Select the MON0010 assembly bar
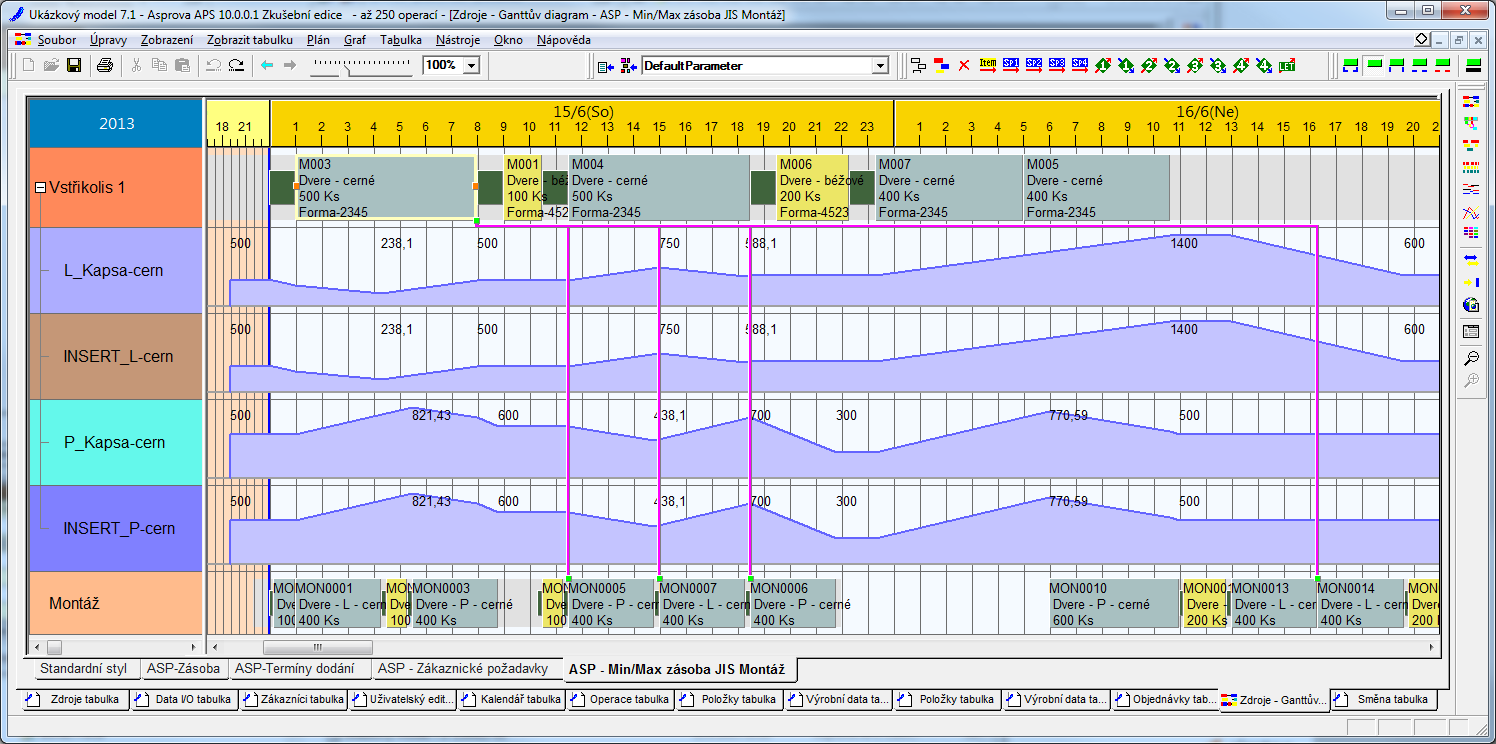 click(x=1114, y=603)
